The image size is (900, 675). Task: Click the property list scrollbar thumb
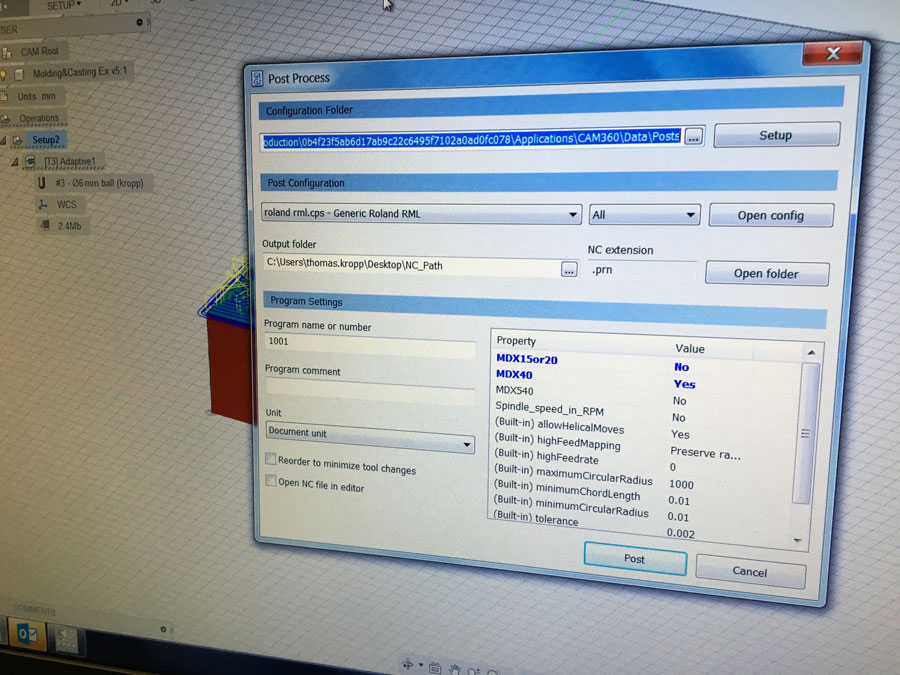[805, 434]
